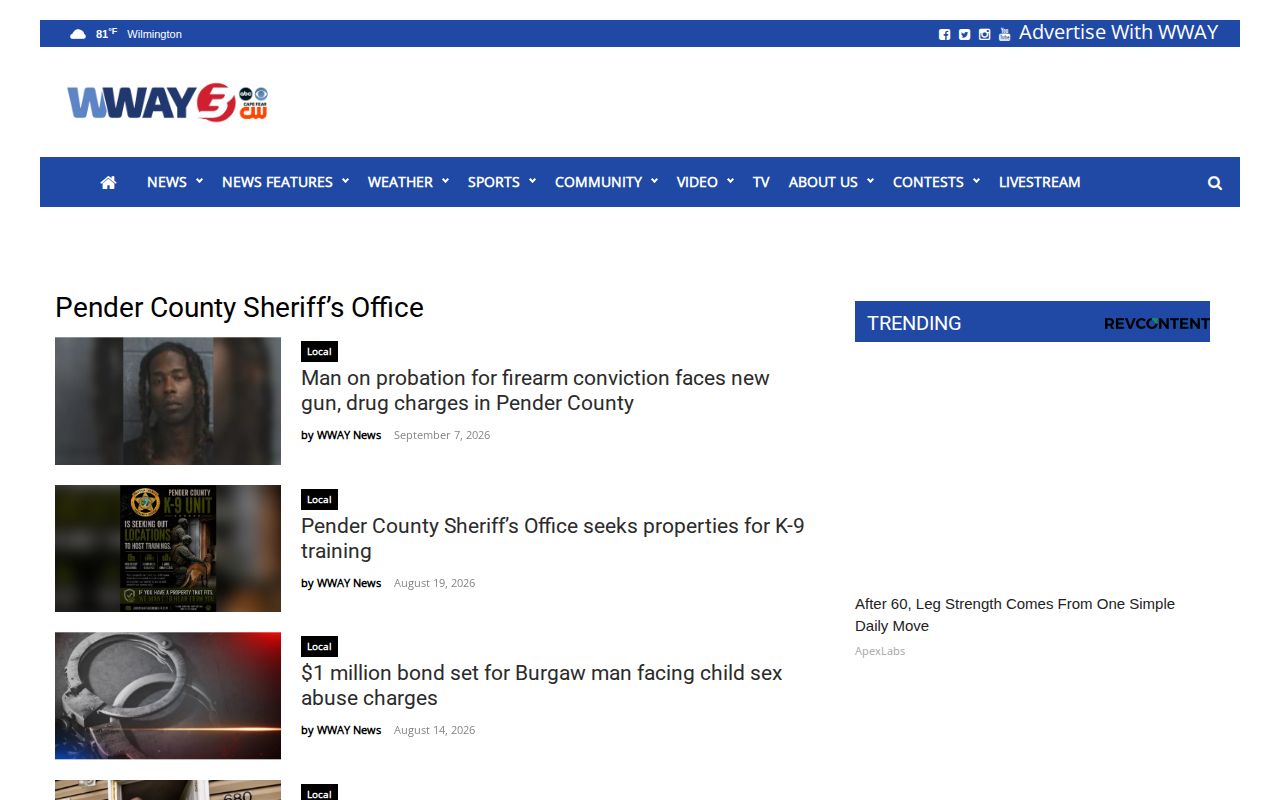Open the News Features menu item

point(277,182)
